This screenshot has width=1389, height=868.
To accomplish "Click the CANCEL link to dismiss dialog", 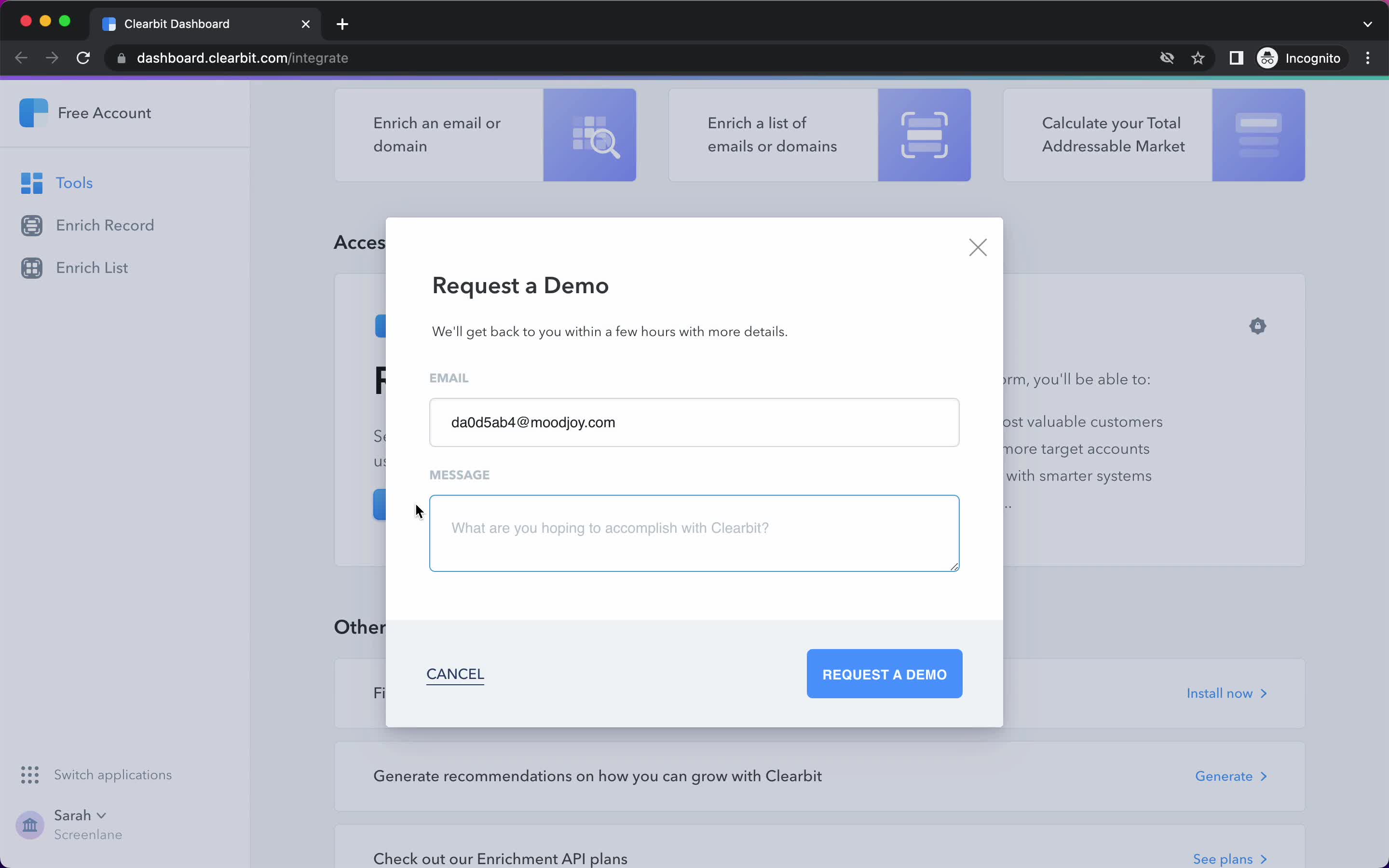I will click(455, 673).
